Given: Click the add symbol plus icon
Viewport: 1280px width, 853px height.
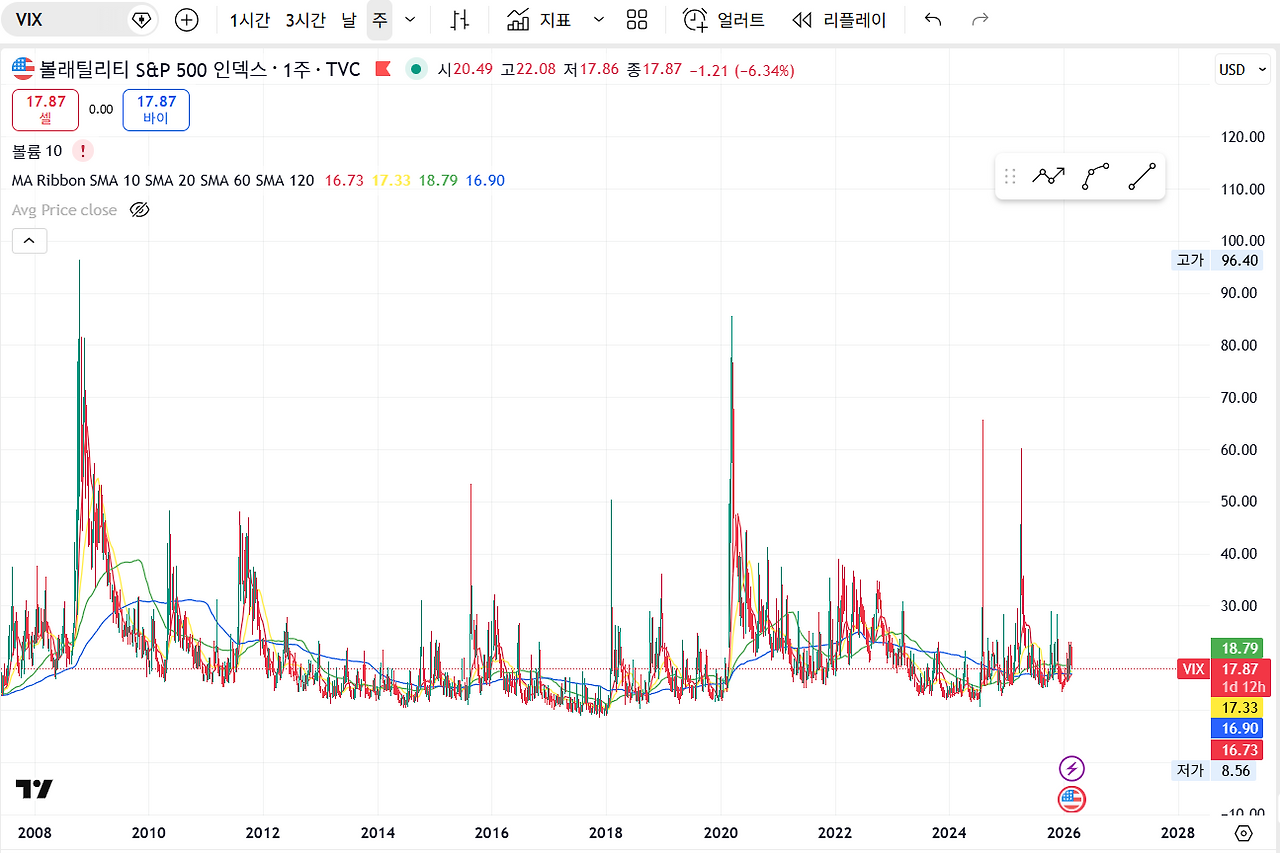Looking at the screenshot, I should pyautogui.click(x=186, y=20).
